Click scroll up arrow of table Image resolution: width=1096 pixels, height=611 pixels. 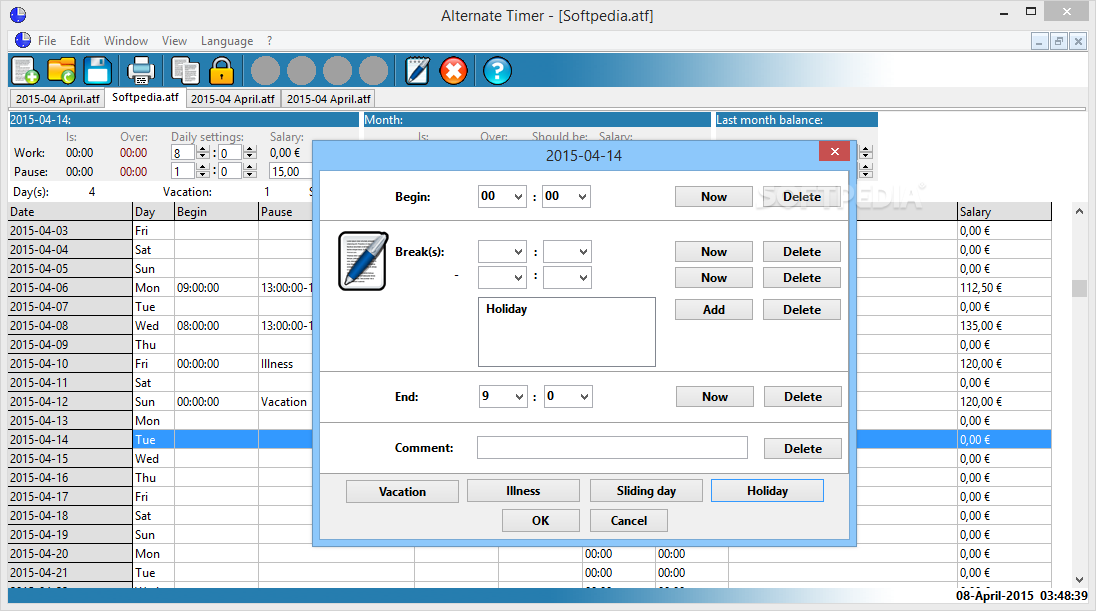[x=1079, y=210]
